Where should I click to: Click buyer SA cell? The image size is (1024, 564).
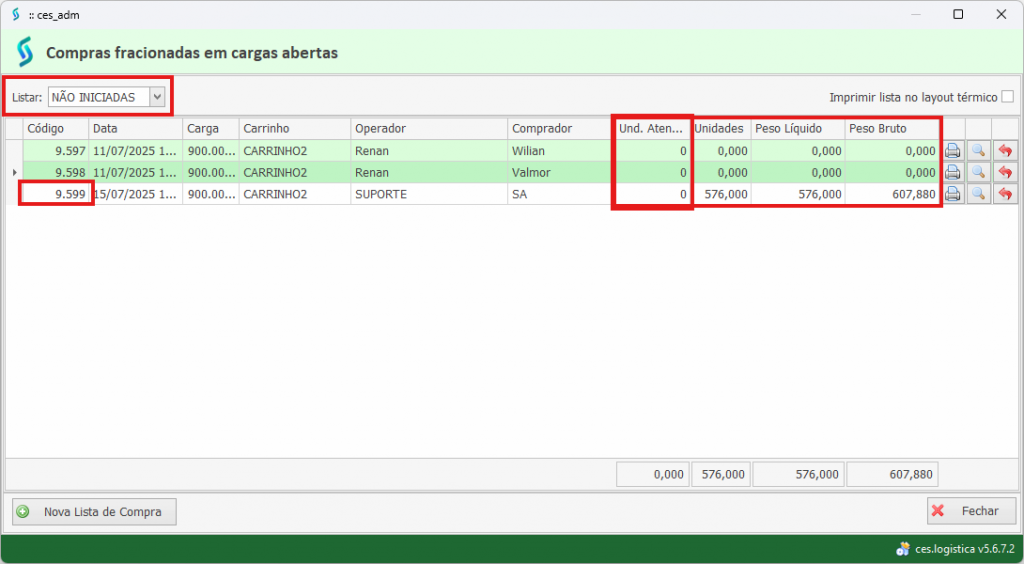[x=561, y=194]
